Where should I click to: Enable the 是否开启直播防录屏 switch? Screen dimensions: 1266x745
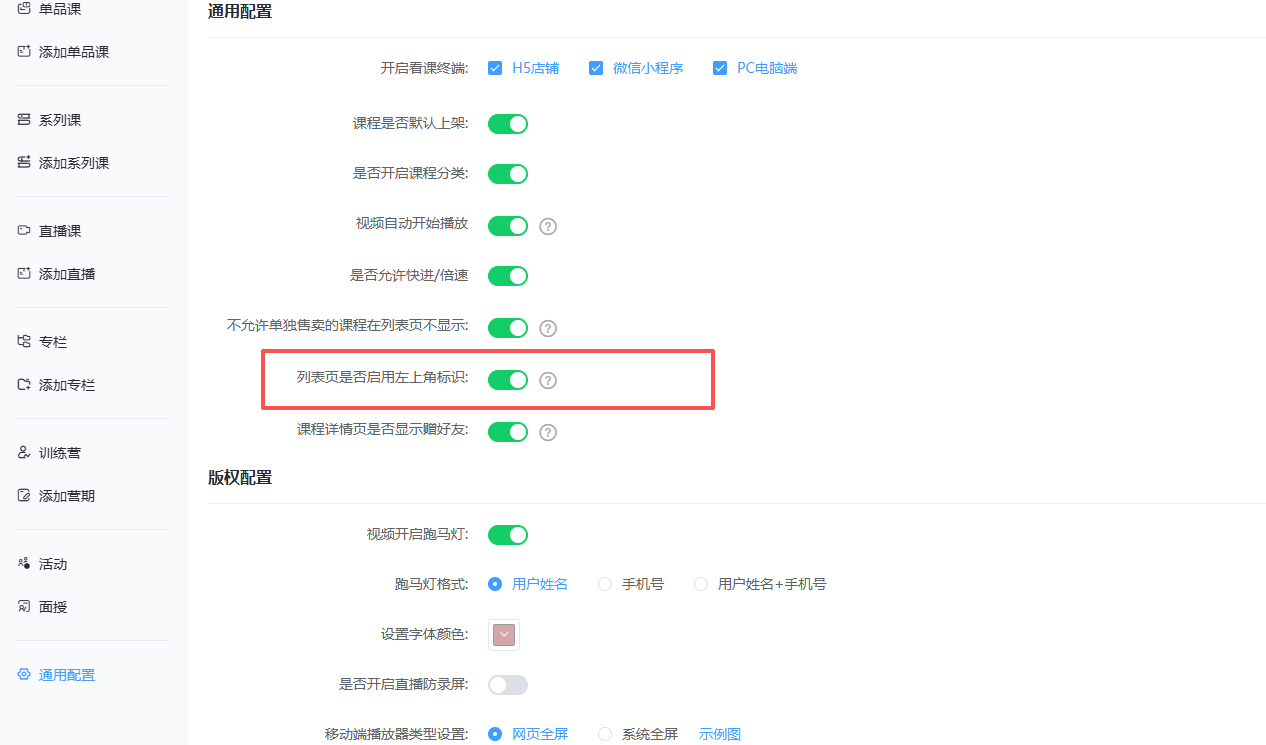[x=507, y=685]
